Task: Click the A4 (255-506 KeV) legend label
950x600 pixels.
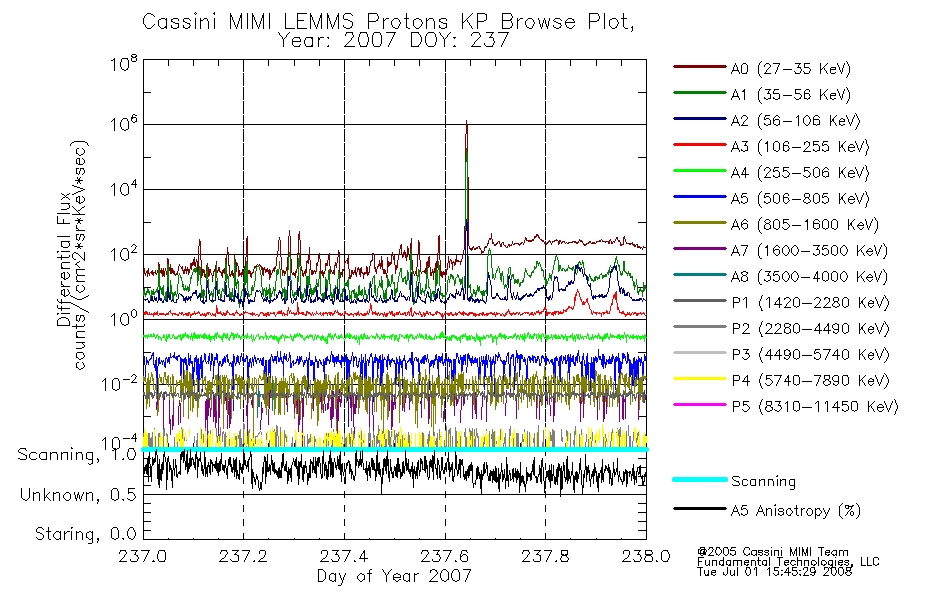Action: [x=800, y=173]
